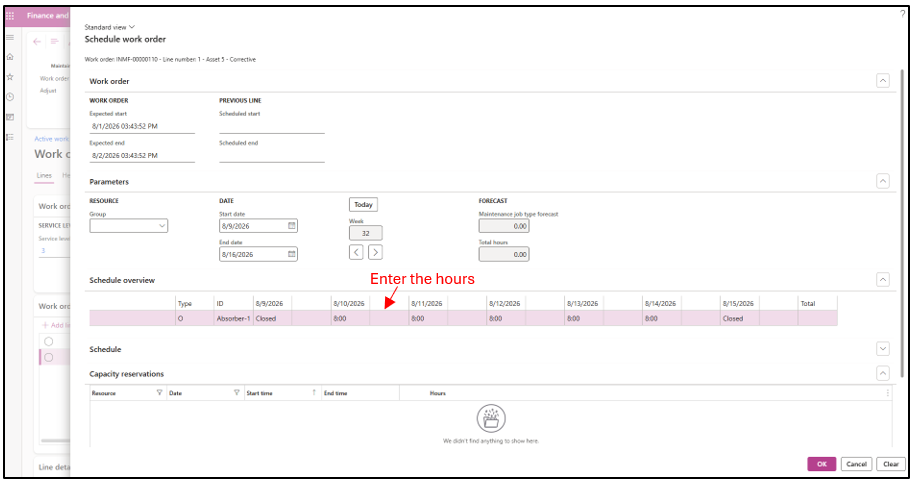Screen dimensions: 913x481
Task: Click the Cancel button
Action: pyautogui.click(x=856, y=464)
